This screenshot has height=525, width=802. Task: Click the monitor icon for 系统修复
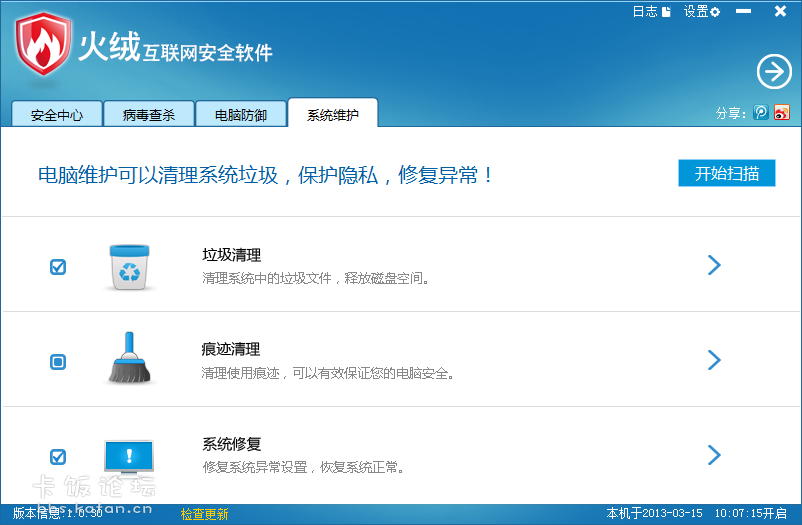pyautogui.click(x=130, y=456)
